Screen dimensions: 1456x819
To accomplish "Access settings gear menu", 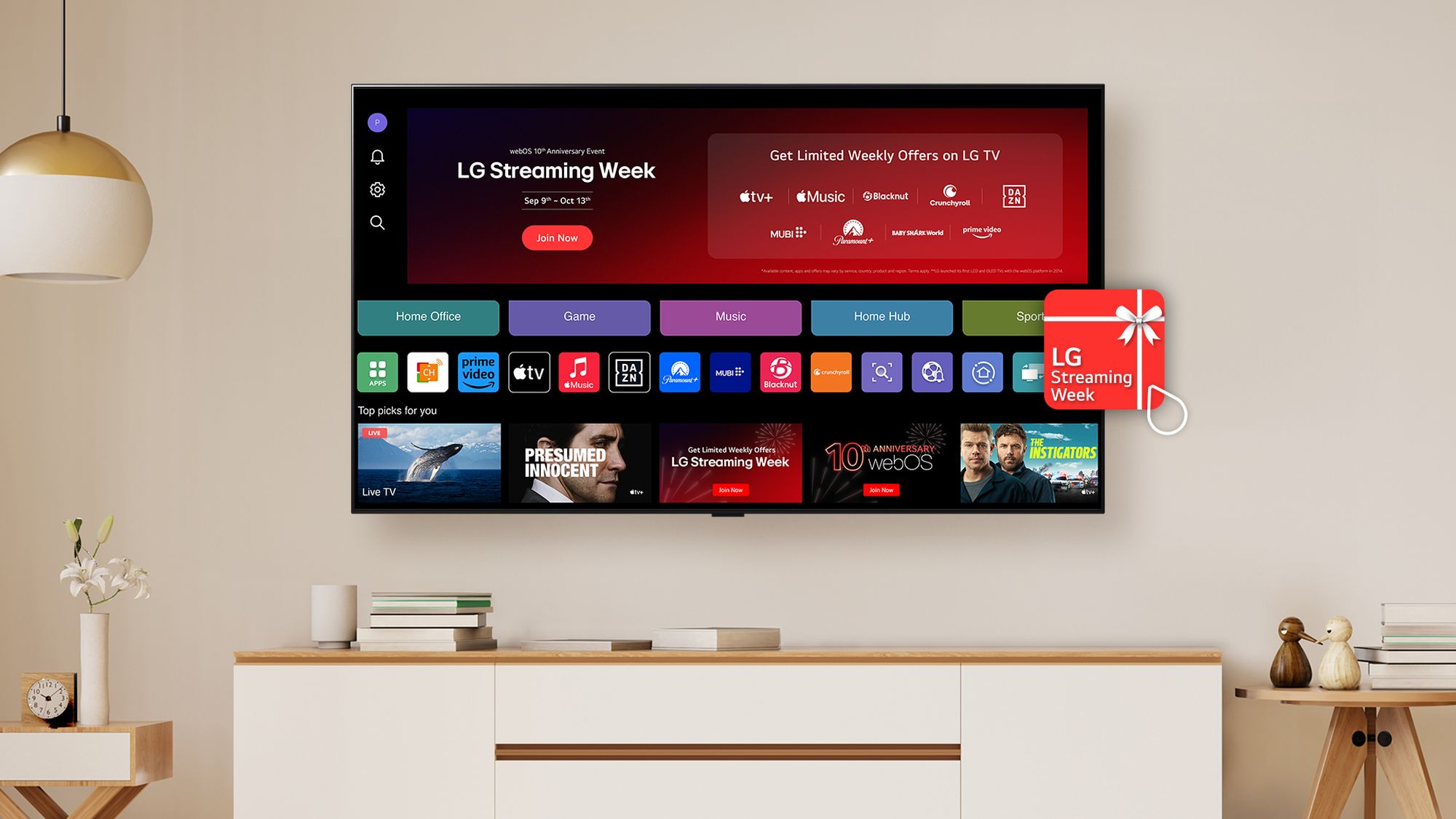I will click(378, 190).
